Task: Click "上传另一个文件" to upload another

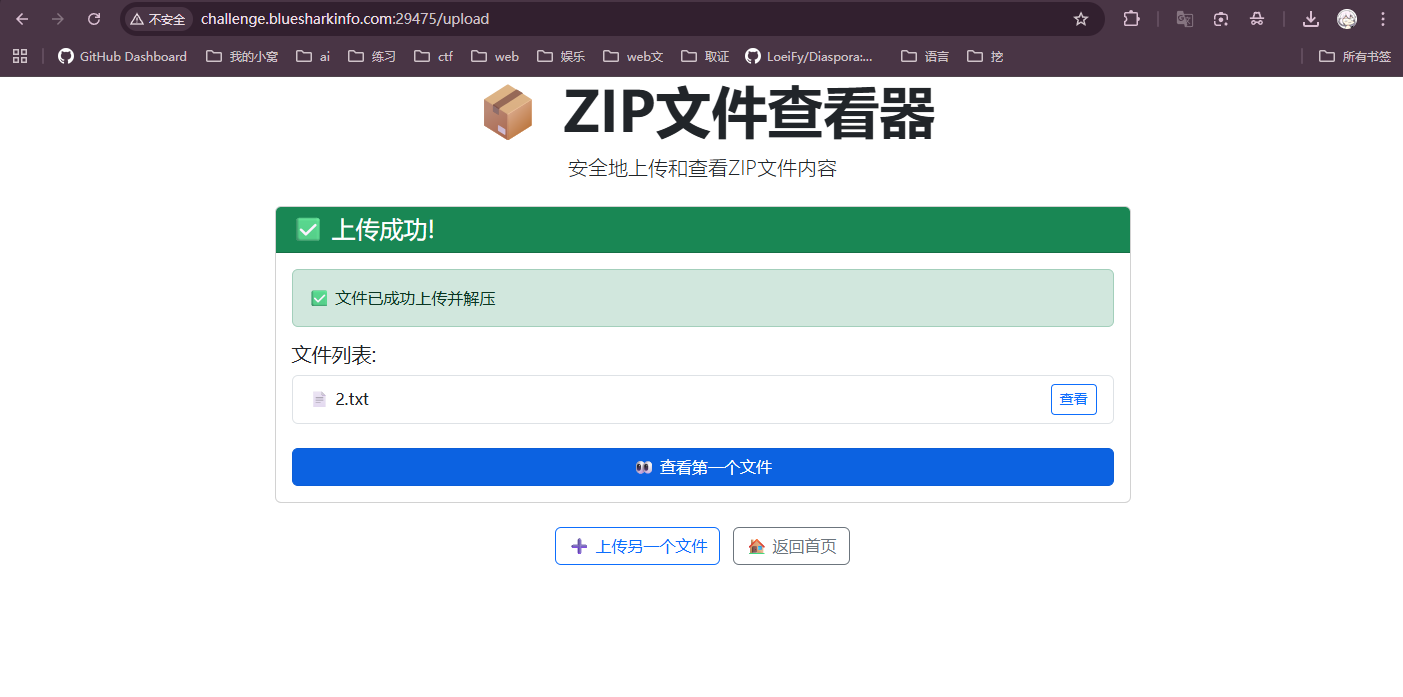Action: tap(637, 546)
